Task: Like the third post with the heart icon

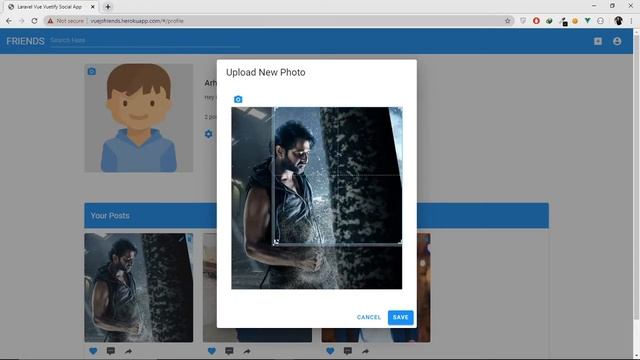Action: 330,351
